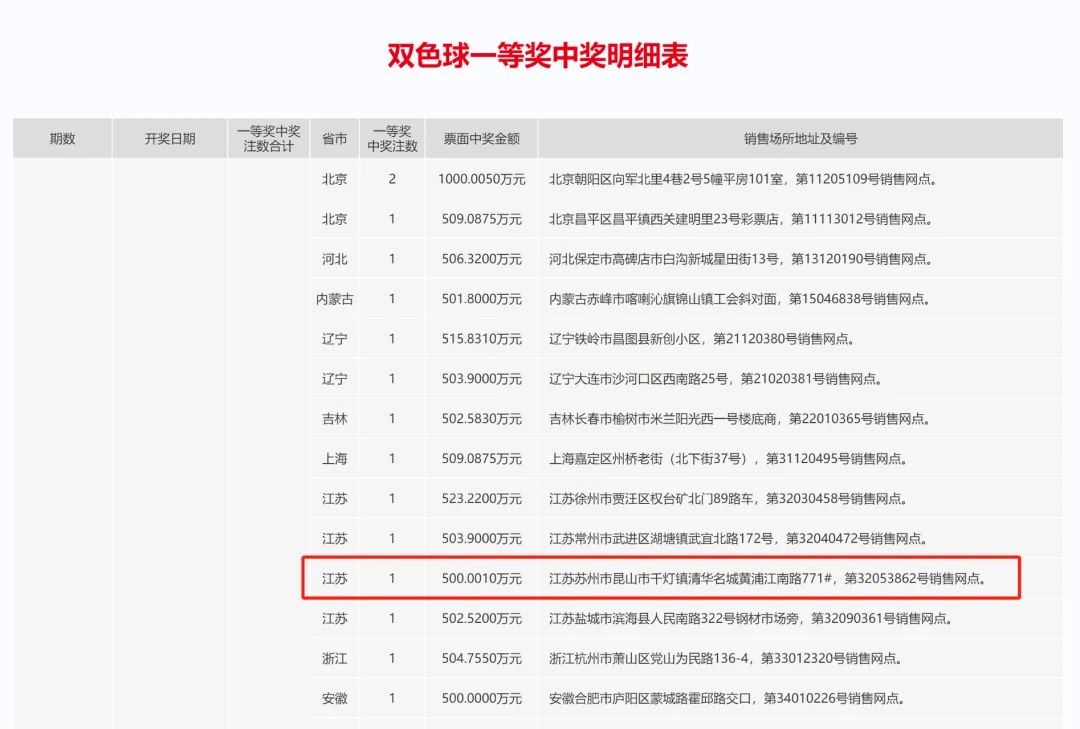The width and height of the screenshot is (1080, 729).
Task: Click the 销售场所地址及编号 column header
Action: coord(800,139)
